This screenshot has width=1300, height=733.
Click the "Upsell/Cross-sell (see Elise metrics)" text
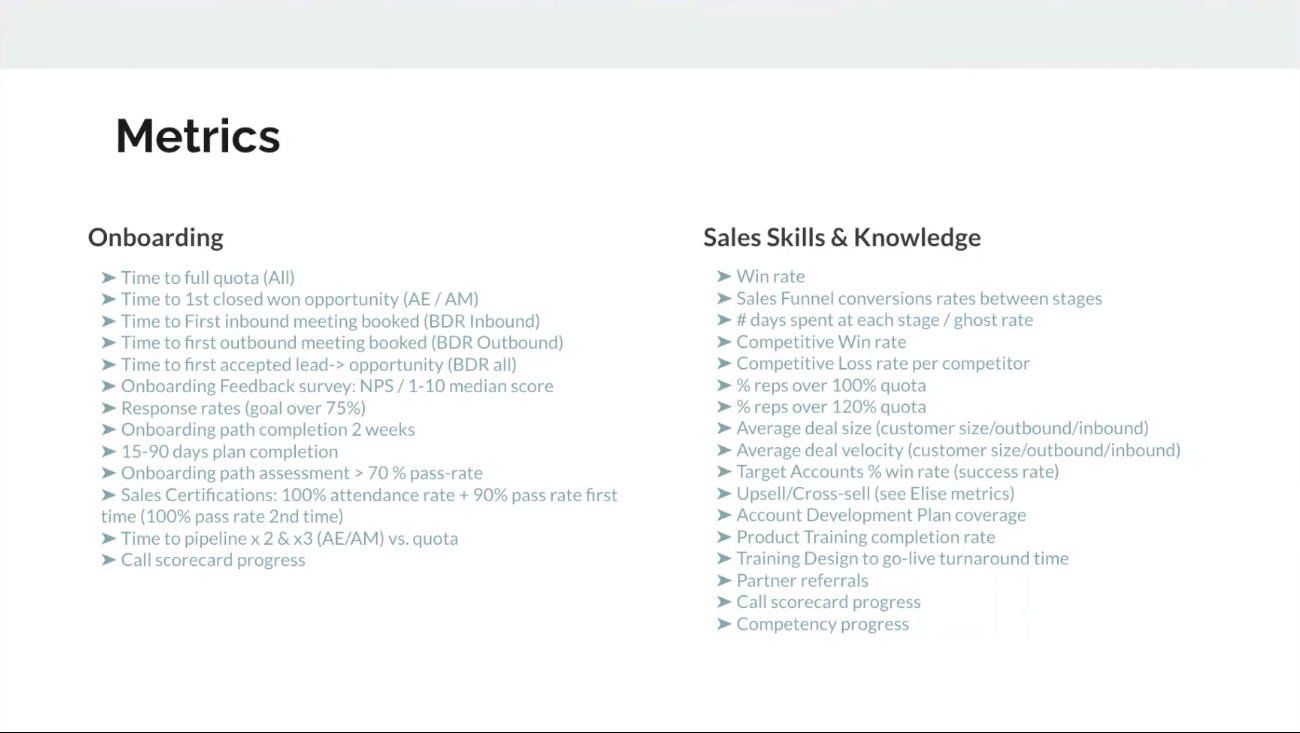[x=875, y=493]
